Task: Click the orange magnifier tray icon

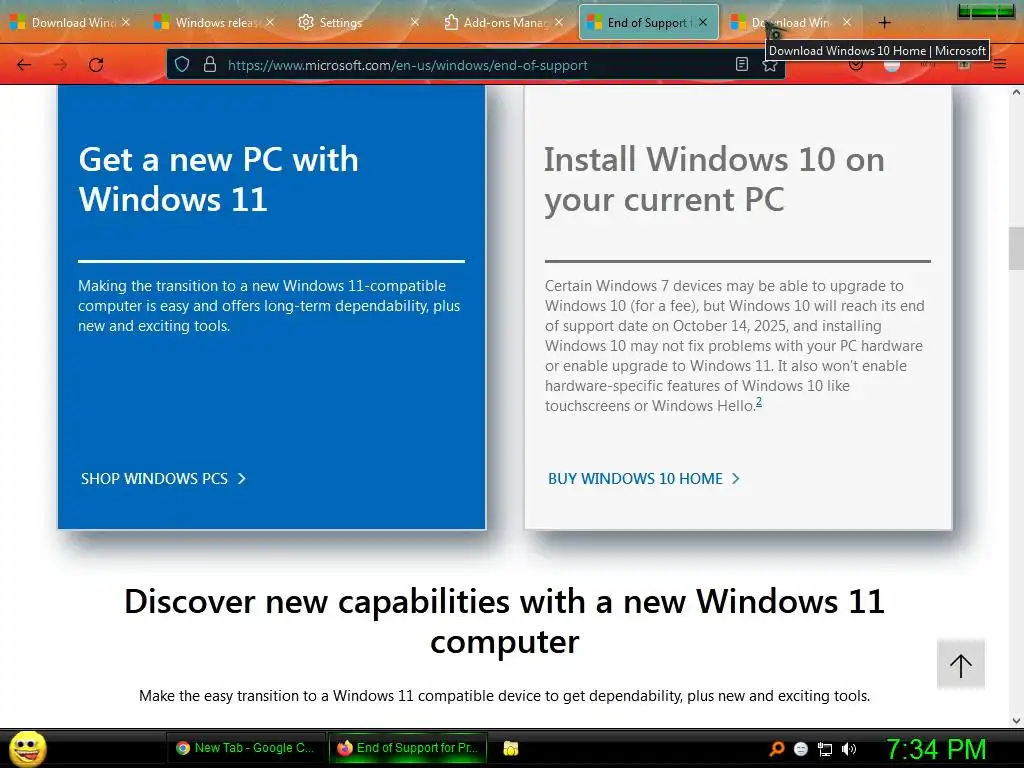Action: [x=776, y=748]
